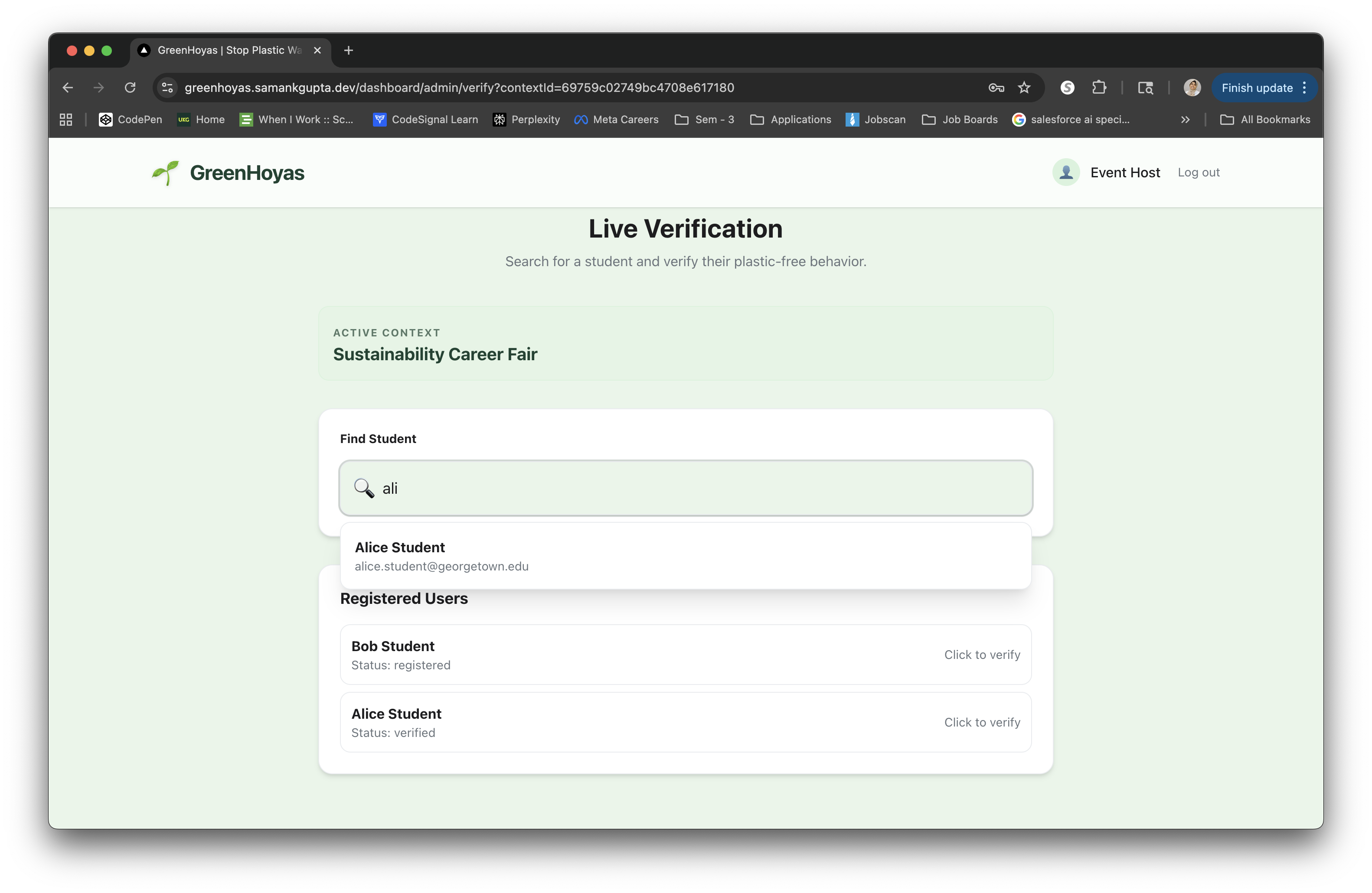Screen dimensions: 1372x893
Task: Reload the page with refresh icon
Action: coord(130,88)
